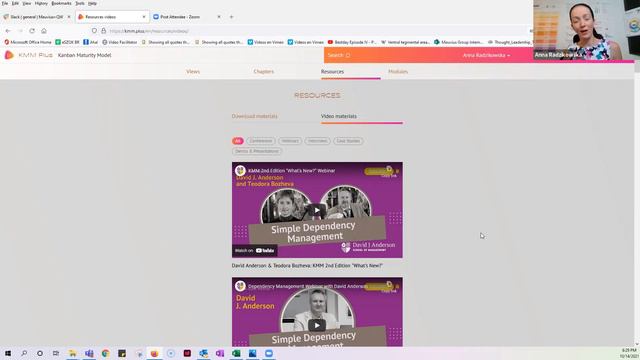Switch to the Modules section
Screen dimensions: 640x360
pos(398,71)
